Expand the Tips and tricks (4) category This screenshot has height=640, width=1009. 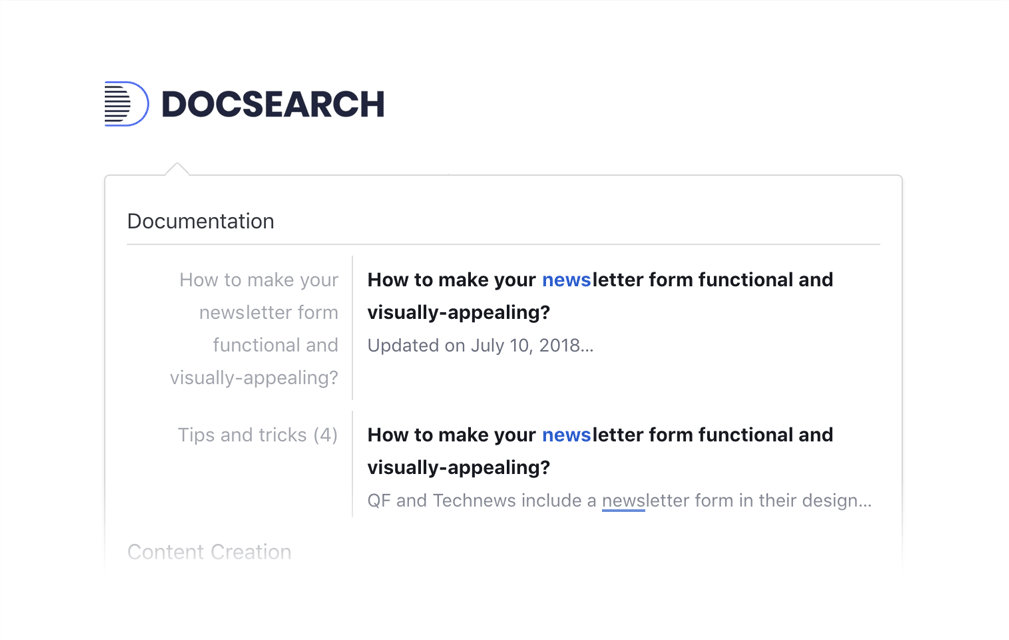pos(257,435)
